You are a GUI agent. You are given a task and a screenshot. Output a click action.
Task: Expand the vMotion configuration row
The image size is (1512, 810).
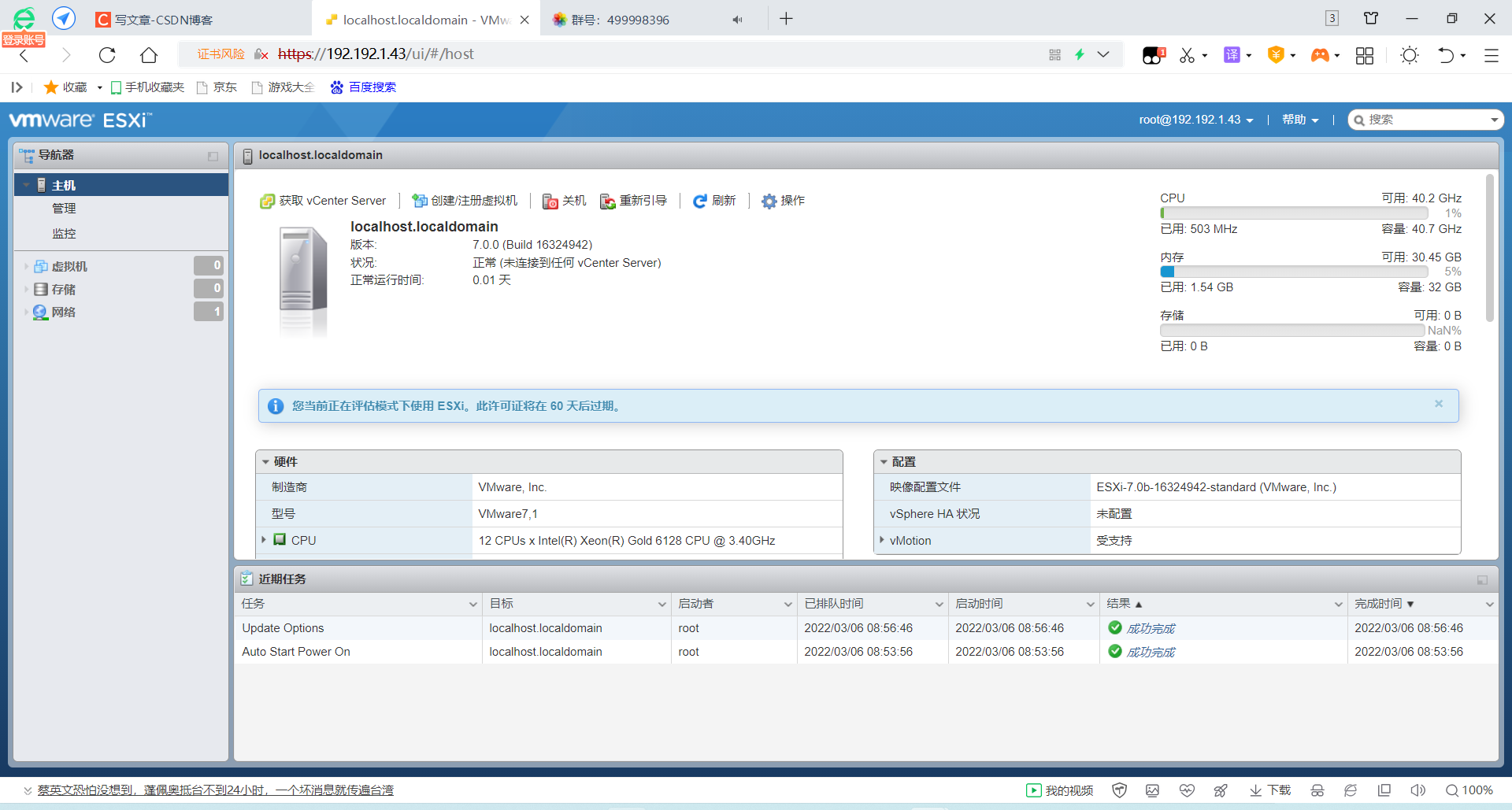point(882,540)
